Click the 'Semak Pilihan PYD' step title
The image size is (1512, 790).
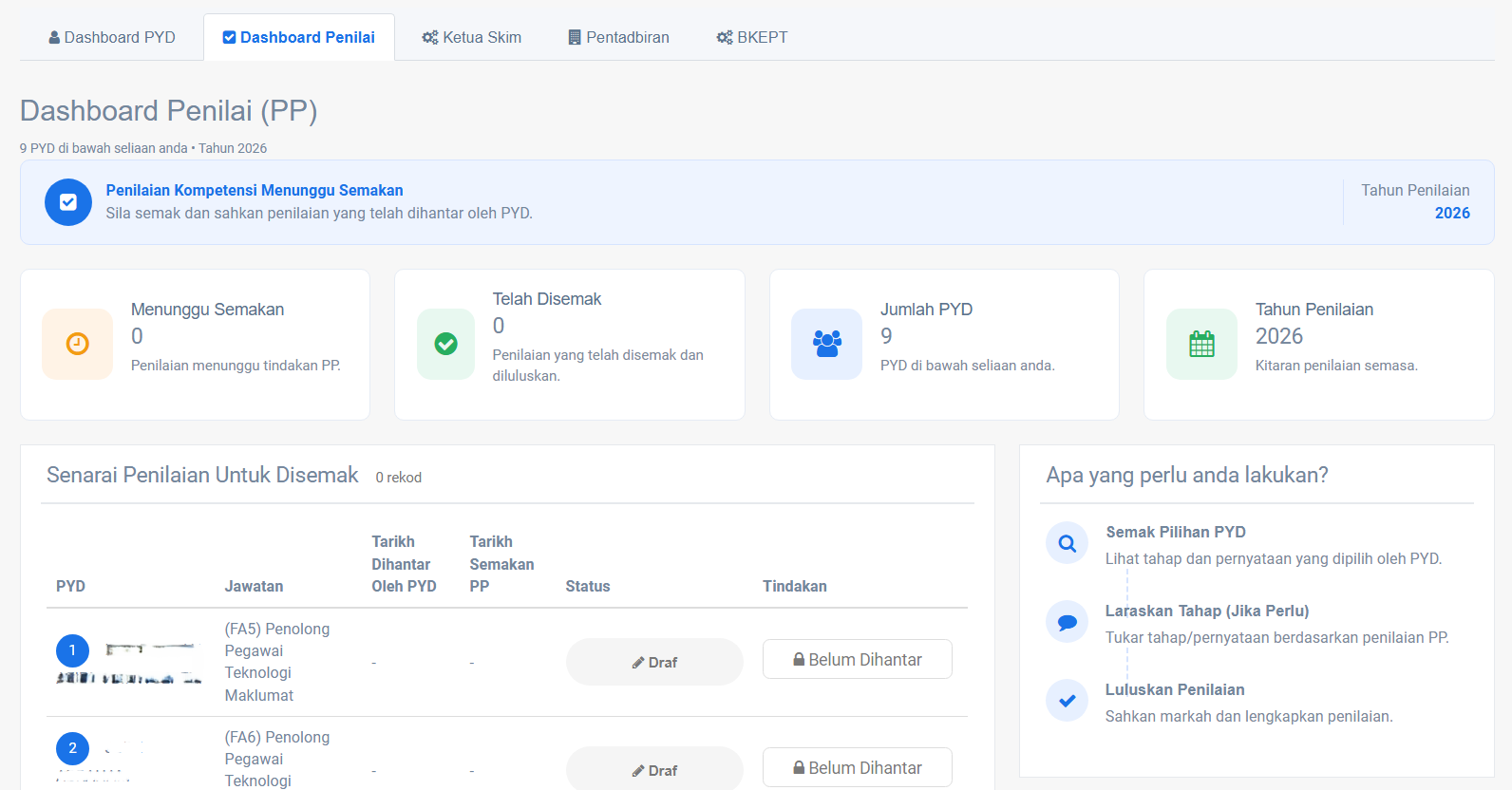1176,532
